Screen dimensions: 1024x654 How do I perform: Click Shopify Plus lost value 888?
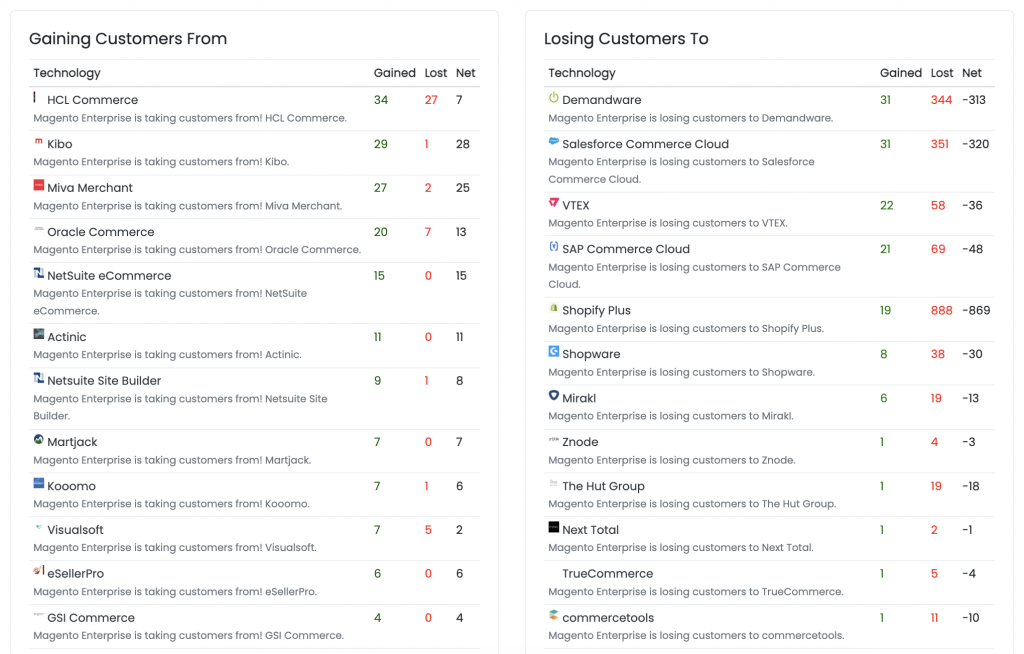coord(941,310)
